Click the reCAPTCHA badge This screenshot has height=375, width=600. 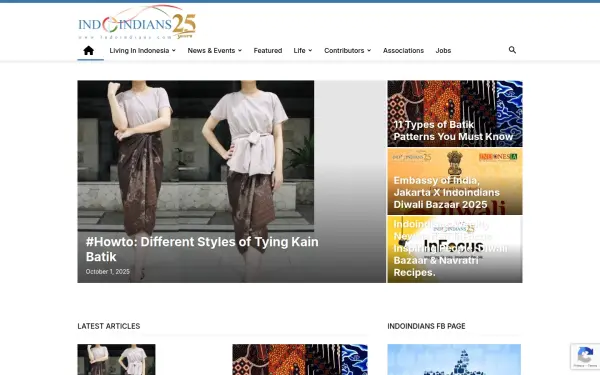pos(585,356)
